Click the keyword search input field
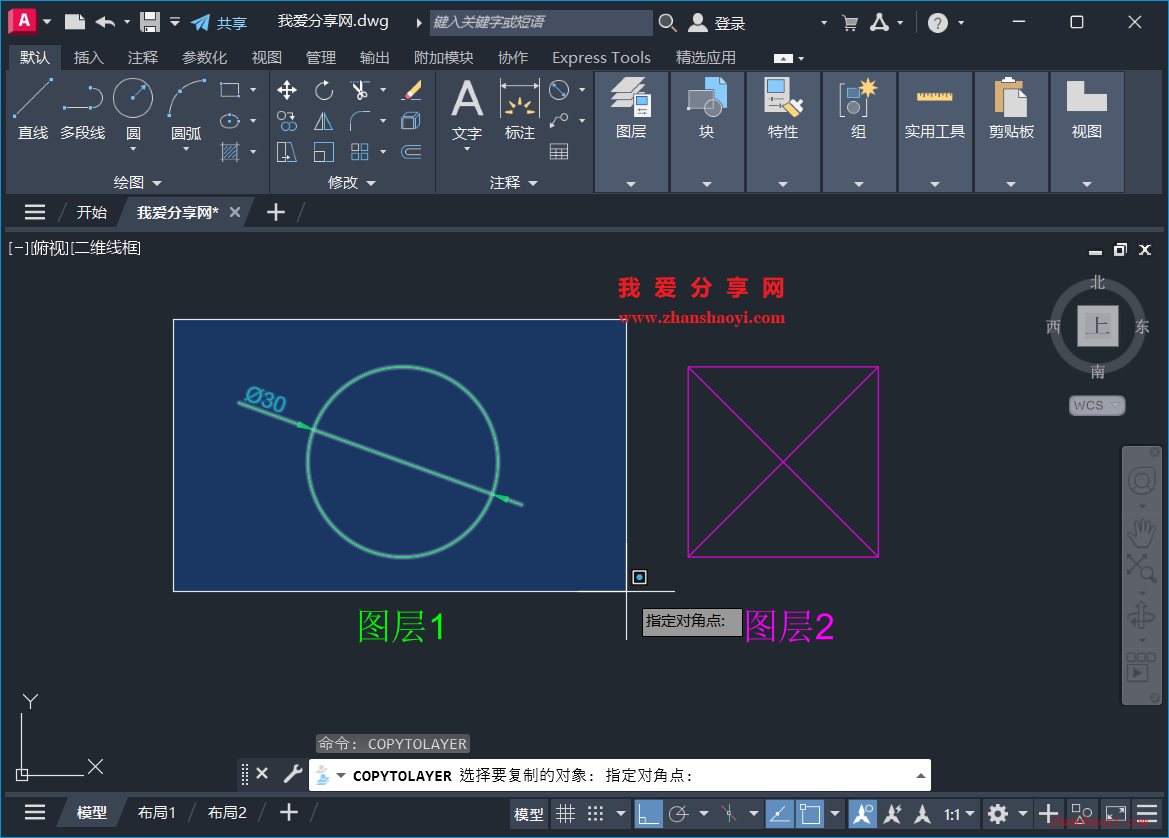 point(541,22)
